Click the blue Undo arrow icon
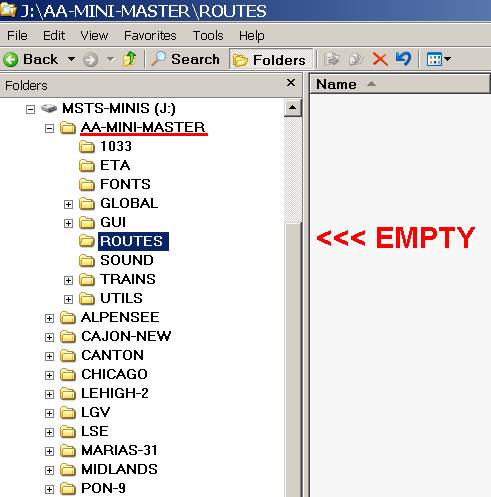 pos(403,59)
